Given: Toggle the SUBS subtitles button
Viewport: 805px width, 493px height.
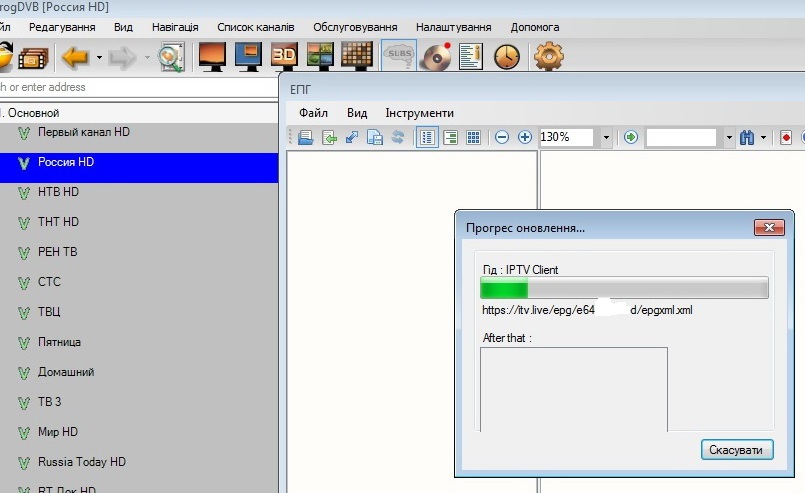Looking at the screenshot, I should point(399,57).
